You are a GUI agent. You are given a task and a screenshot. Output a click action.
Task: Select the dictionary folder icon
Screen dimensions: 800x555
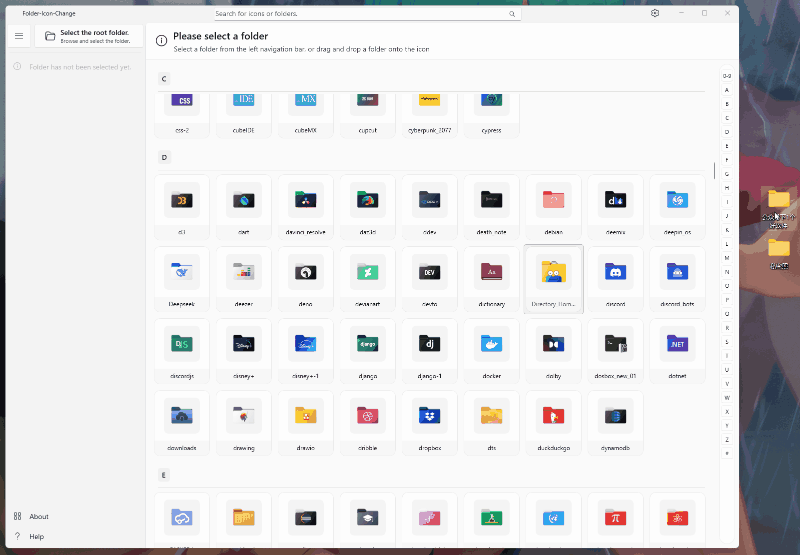491,279
